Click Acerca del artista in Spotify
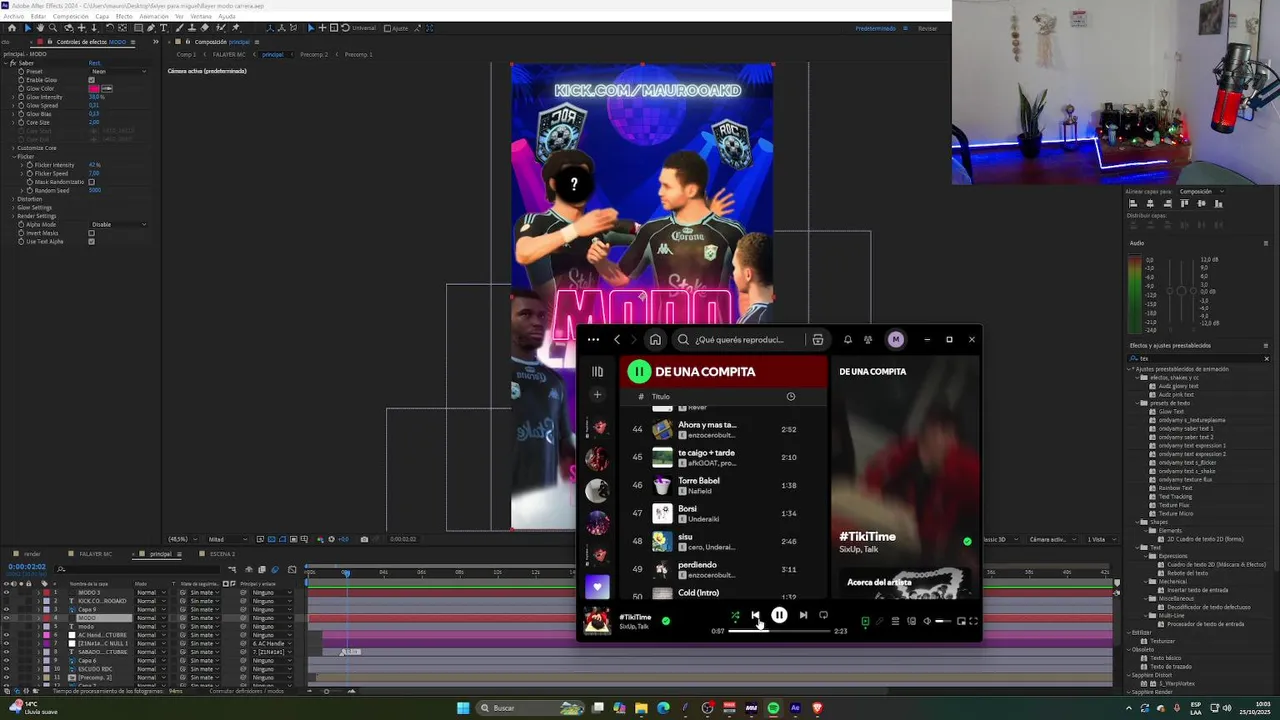Viewport: 1280px width, 720px height. pyautogui.click(x=879, y=582)
